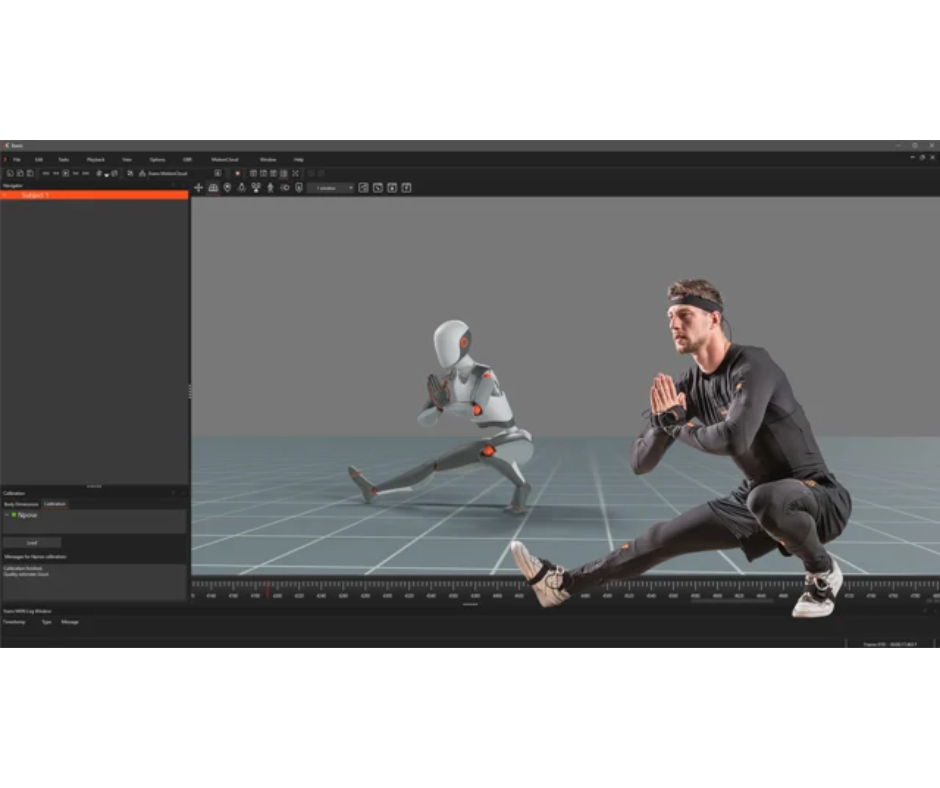Switch to the Body Dimensions tab
Viewport: 940px width, 788px height.
21,503
